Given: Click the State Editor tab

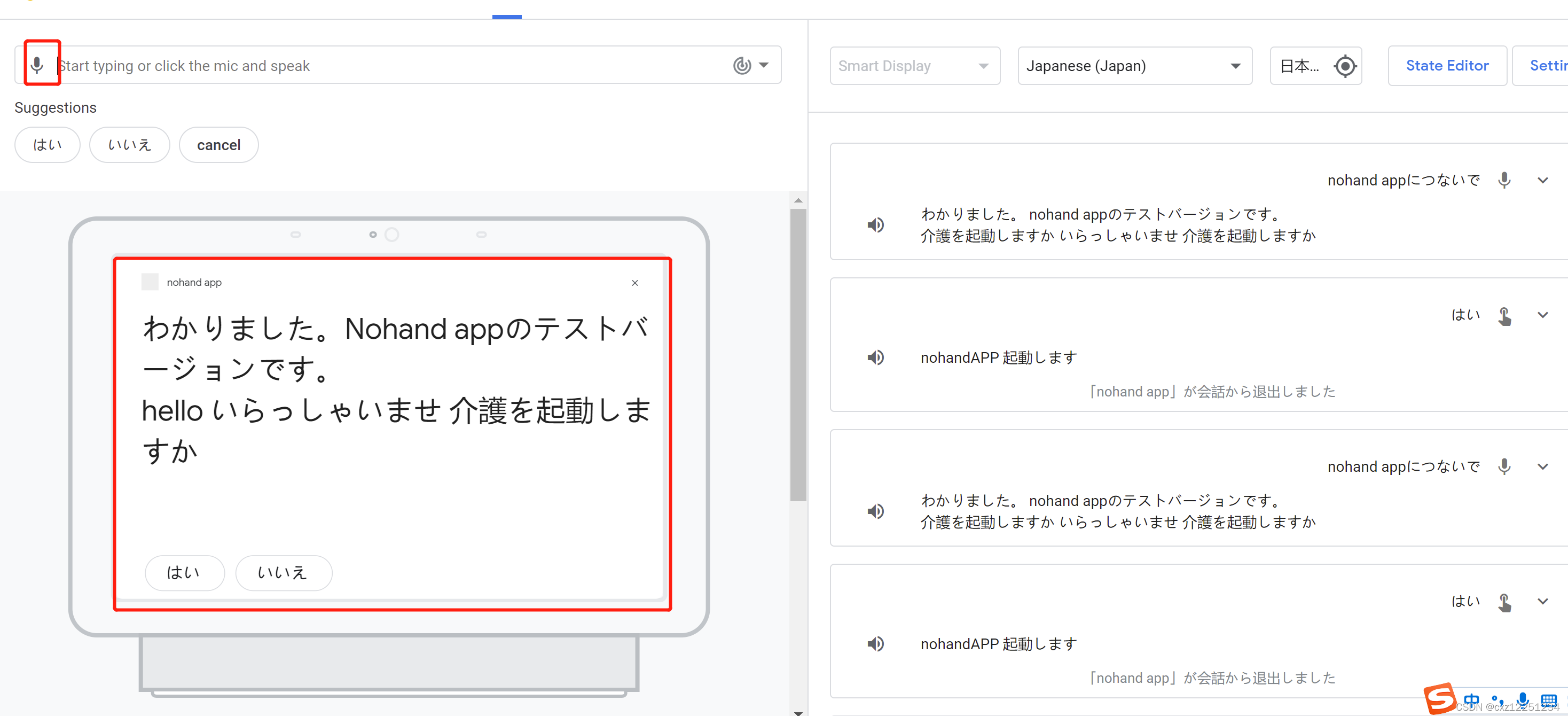Looking at the screenshot, I should tap(1447, 66).
